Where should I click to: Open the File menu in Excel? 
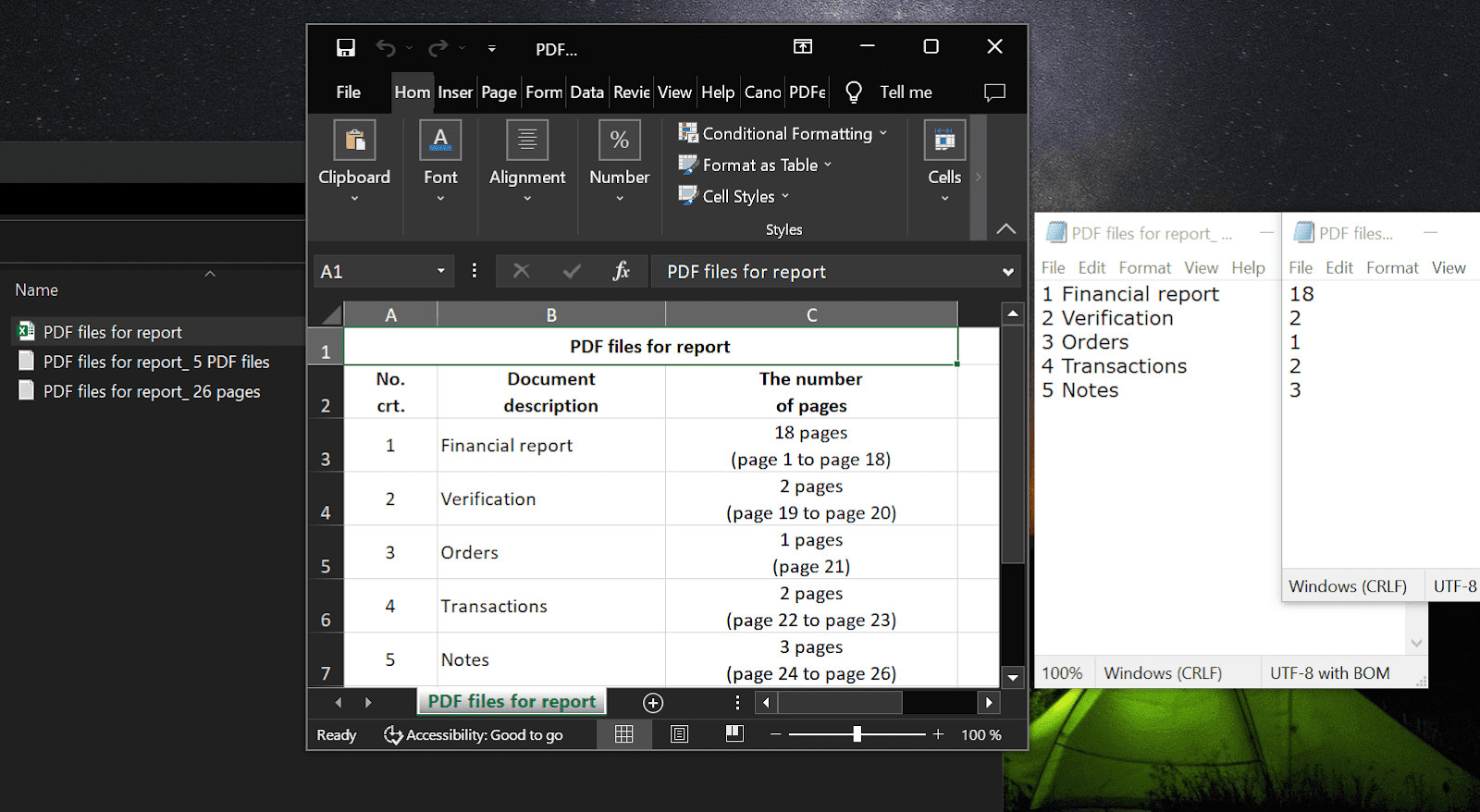click(x=349, y=92)
